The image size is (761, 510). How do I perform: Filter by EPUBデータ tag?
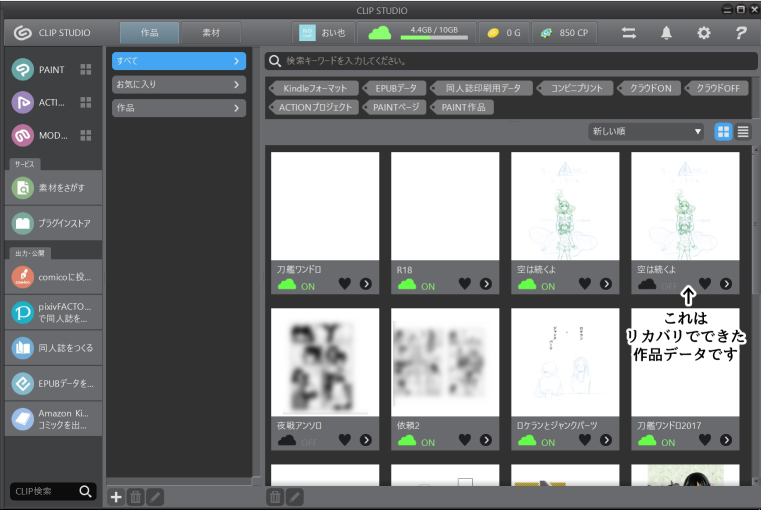(x=395, y=88)
